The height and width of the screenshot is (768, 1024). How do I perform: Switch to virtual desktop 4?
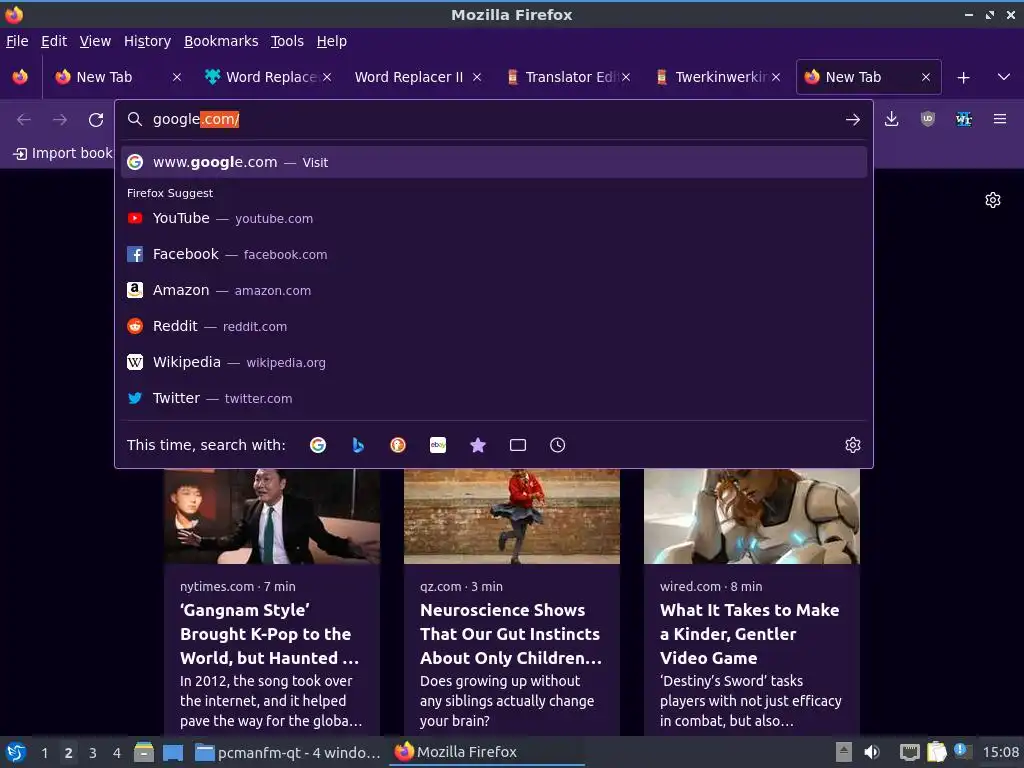pos(117,753)
